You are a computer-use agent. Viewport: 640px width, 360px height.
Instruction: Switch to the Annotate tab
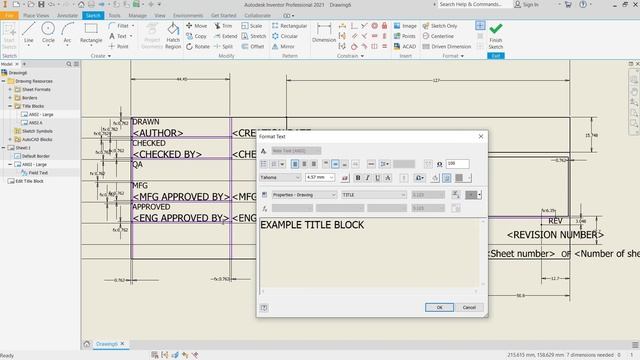(67, 16)
